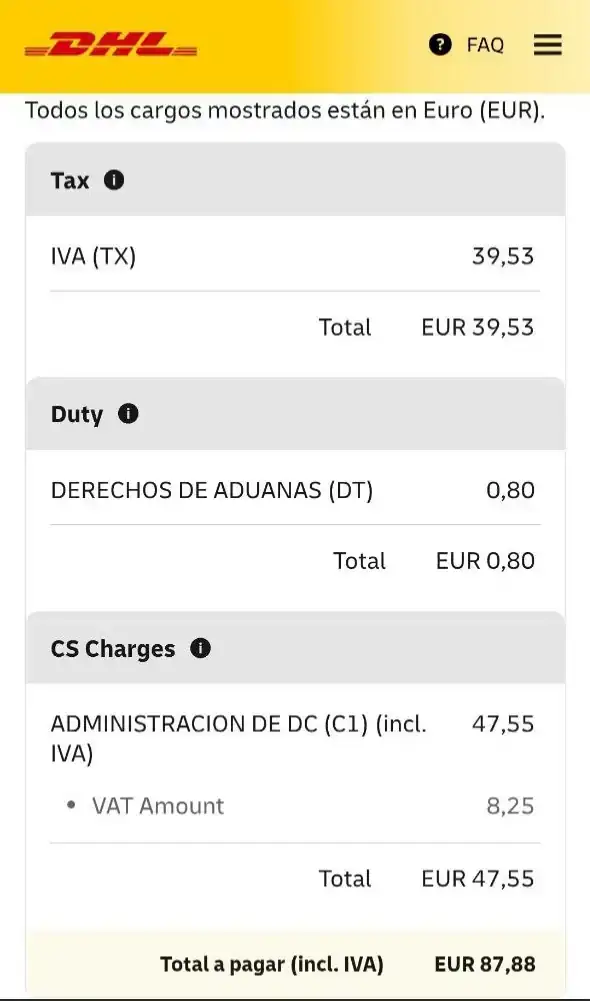Show info for Duty section
The height and width of the screenshot is (1001, 590).
128,414
